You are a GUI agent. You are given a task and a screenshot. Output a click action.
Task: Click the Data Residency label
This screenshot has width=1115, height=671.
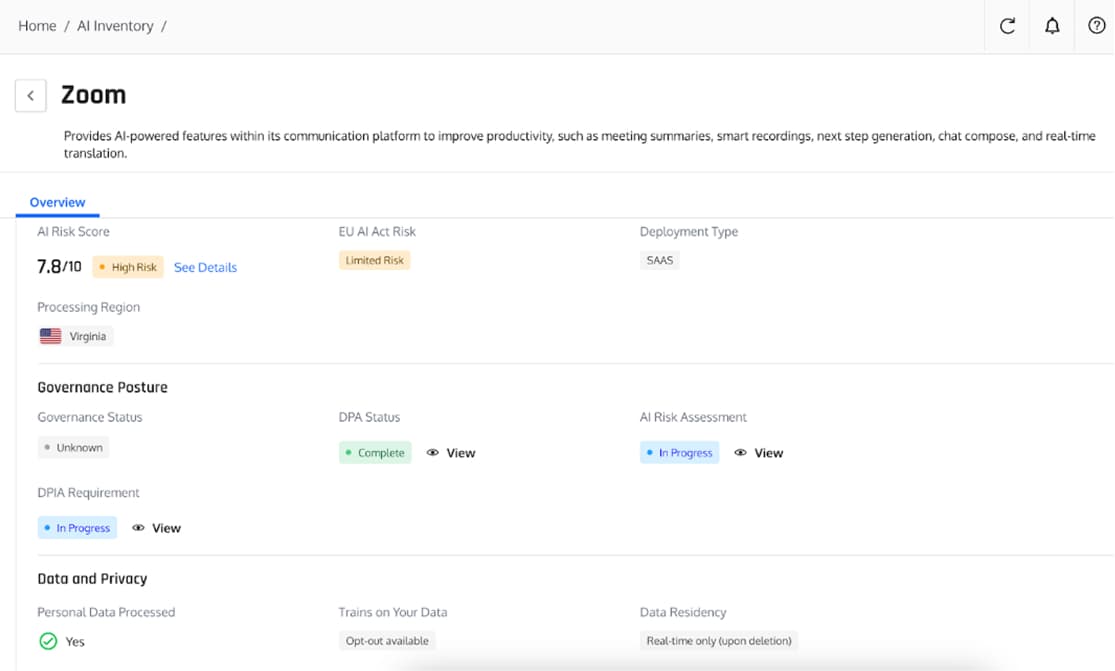click(683, 612)
